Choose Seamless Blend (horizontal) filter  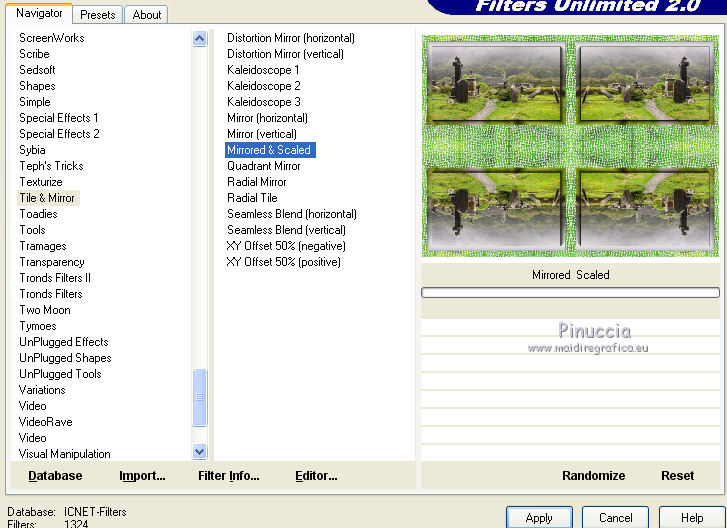pyautogui.click(x=292, y=214)
